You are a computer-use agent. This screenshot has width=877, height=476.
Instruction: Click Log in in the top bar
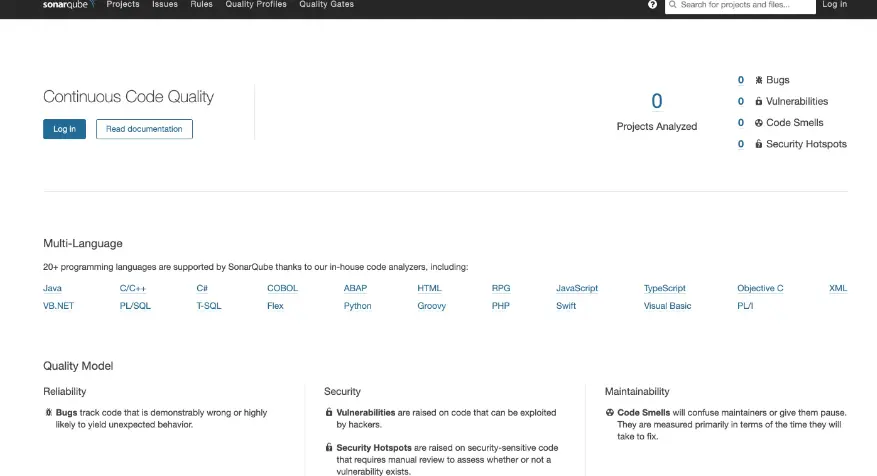click(x=834, y=4)
